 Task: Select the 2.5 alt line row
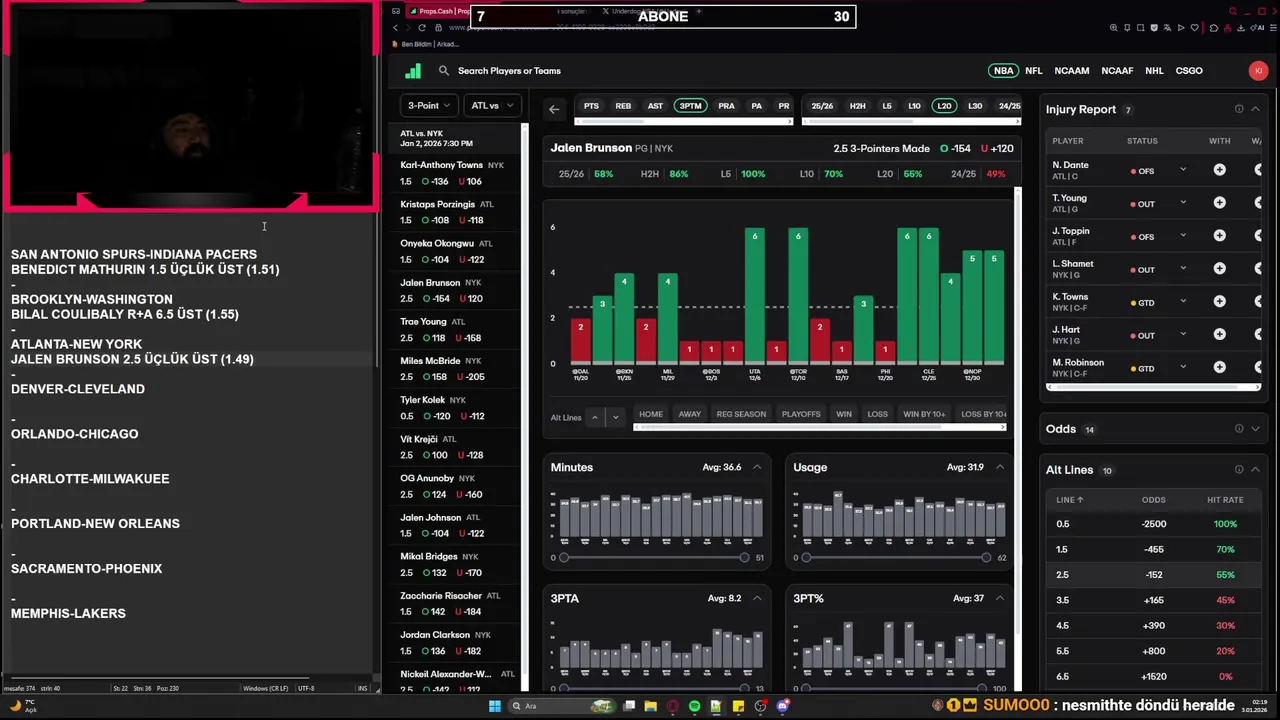(1155, 575)
